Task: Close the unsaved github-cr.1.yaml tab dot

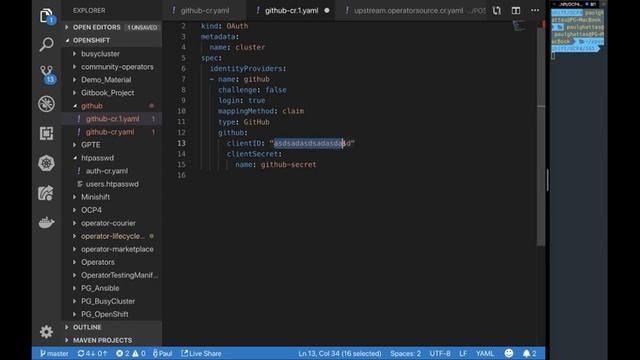Action: (x=327, y=11)
